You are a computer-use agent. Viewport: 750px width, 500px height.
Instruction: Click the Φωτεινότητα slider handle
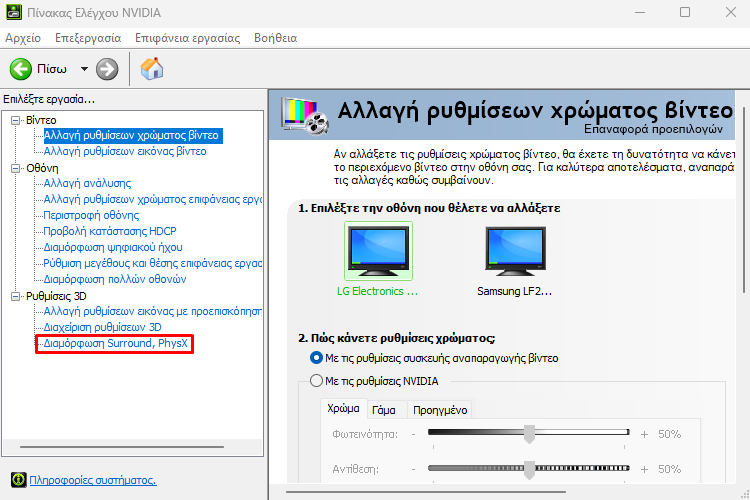click(x=529, y=434)
